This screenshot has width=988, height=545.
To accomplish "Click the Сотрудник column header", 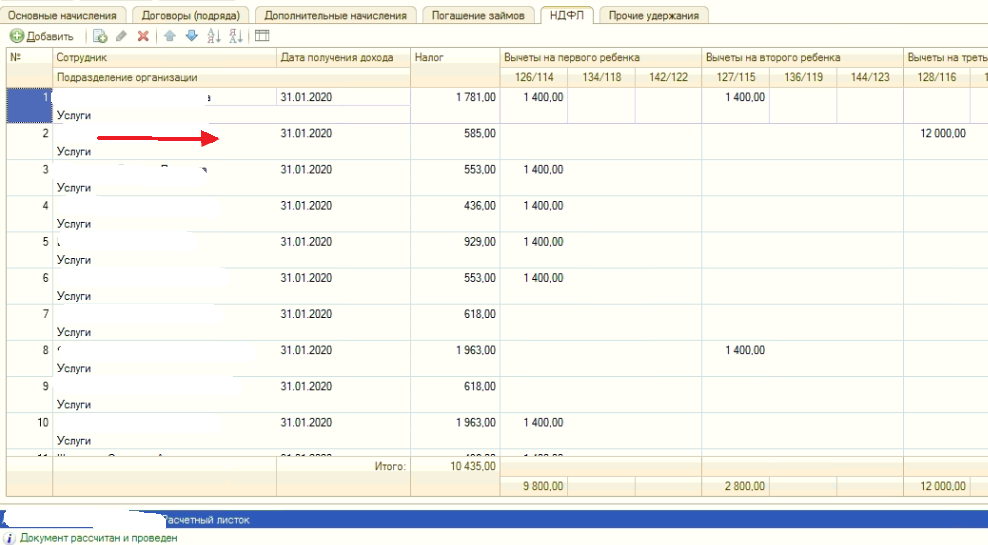I will coord(164,58).
